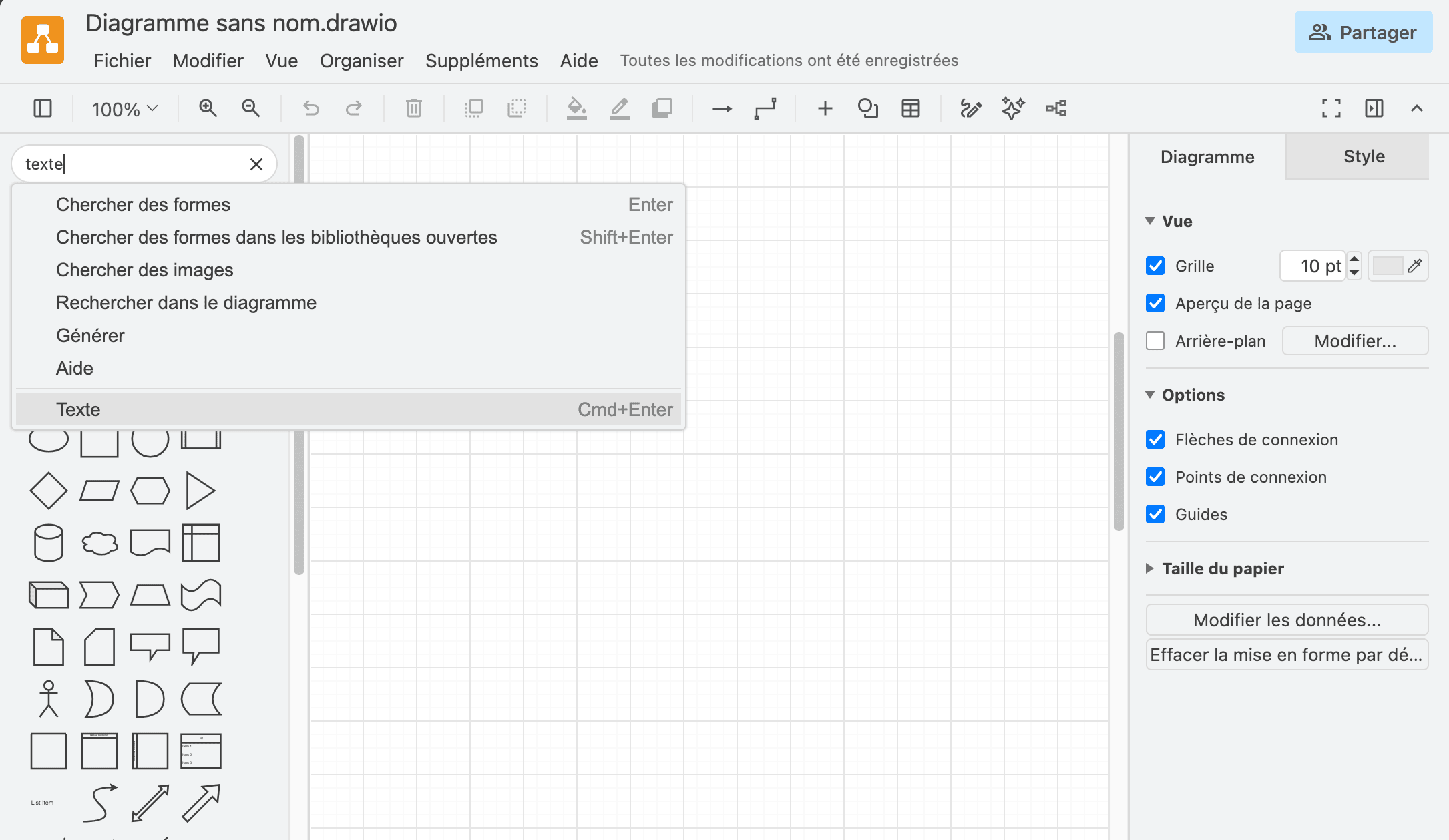Click the zoom in magnifier icon
Viewport: 1449px width, 840px height.
pos(208,108)
